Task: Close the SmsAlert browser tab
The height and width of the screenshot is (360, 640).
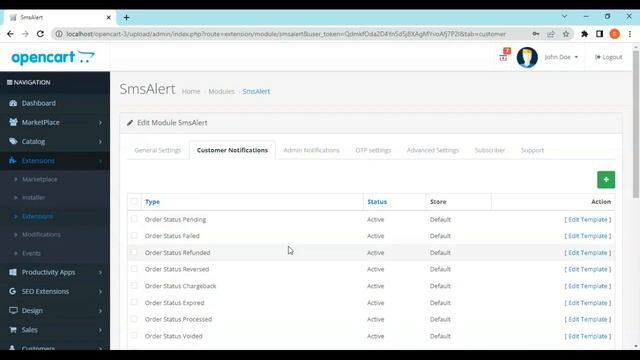Action: coord(109,18)
